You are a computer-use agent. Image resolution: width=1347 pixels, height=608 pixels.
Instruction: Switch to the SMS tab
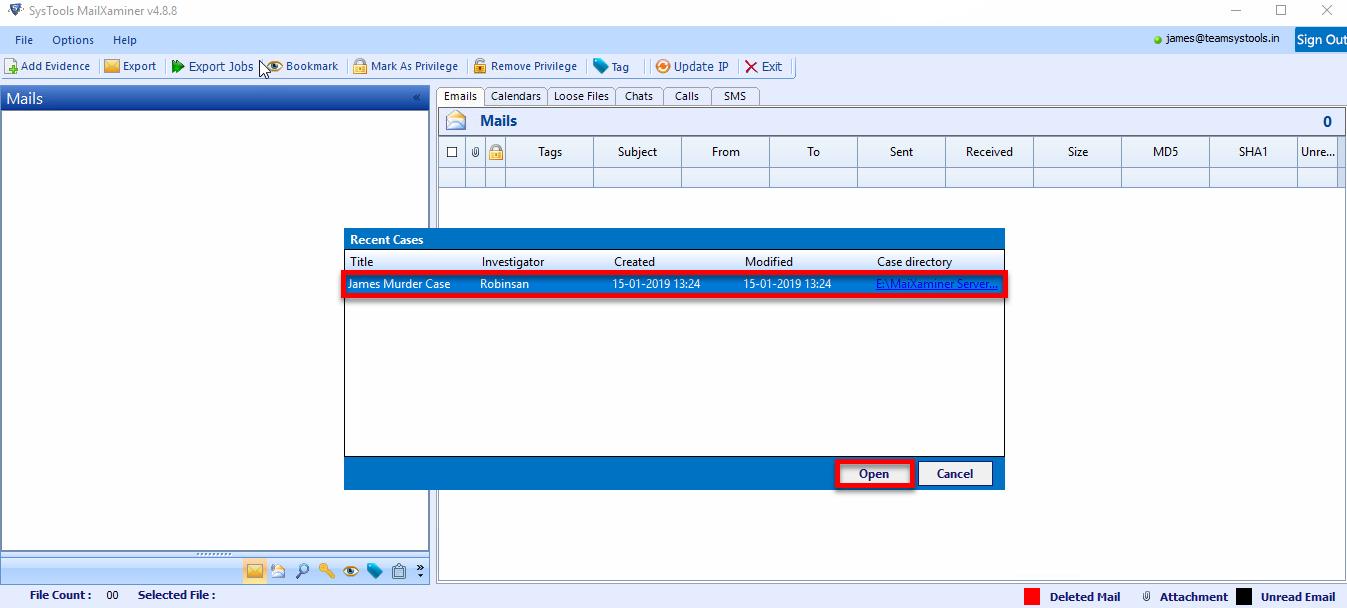736,96
